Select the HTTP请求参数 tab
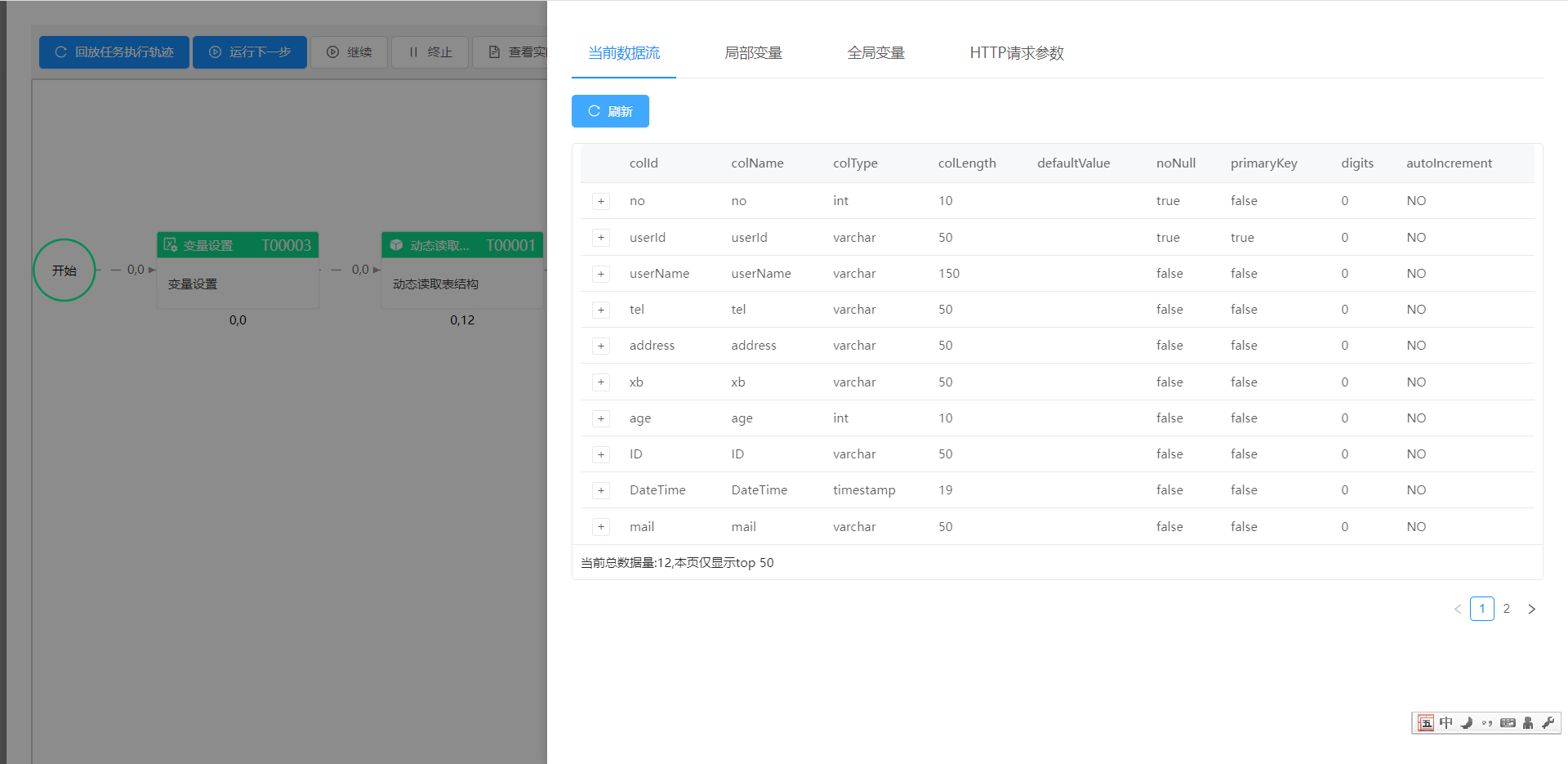The image size is (1568, 764). 1016,53
